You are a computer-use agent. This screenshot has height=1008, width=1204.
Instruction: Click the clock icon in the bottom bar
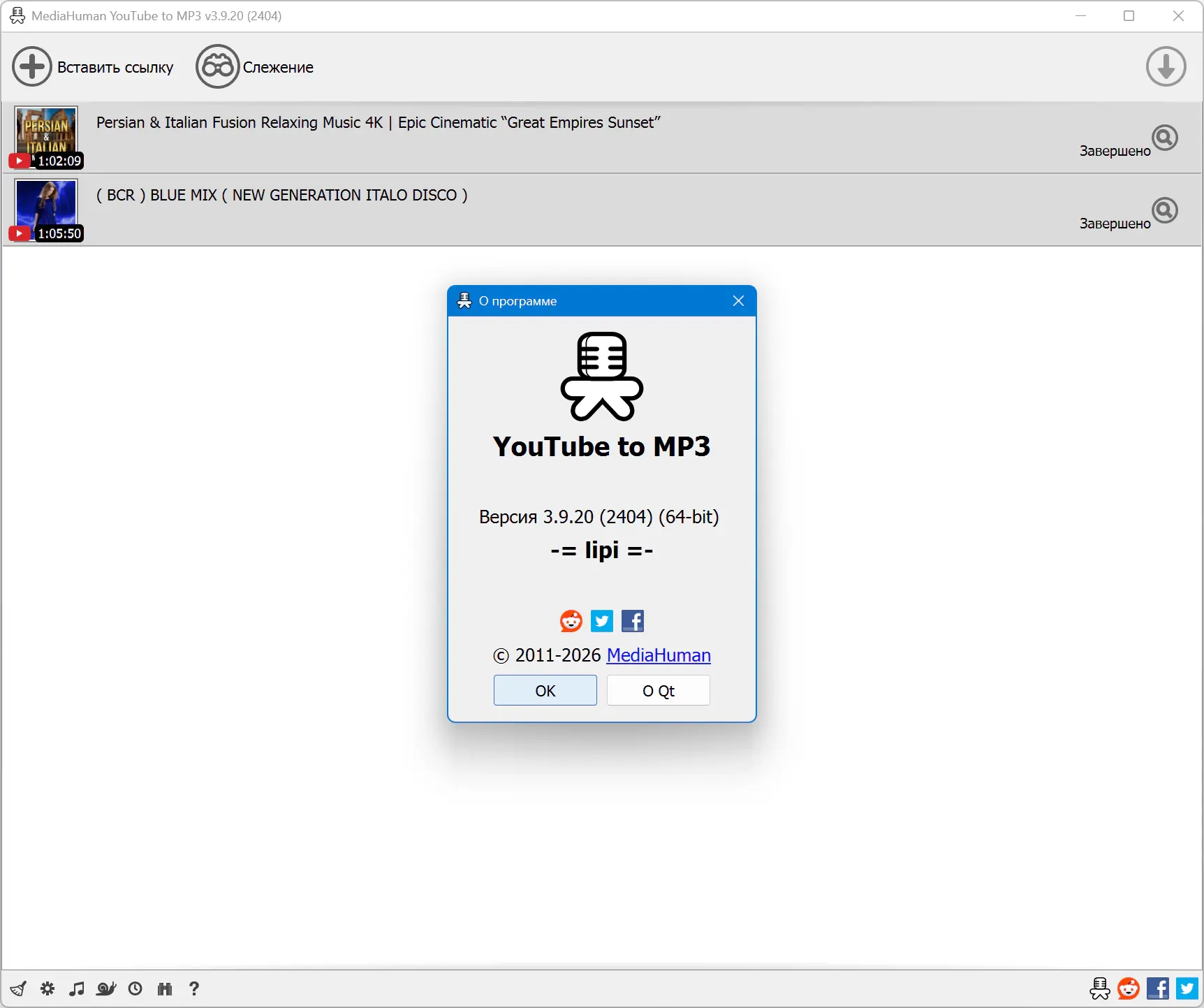[135, 988]
